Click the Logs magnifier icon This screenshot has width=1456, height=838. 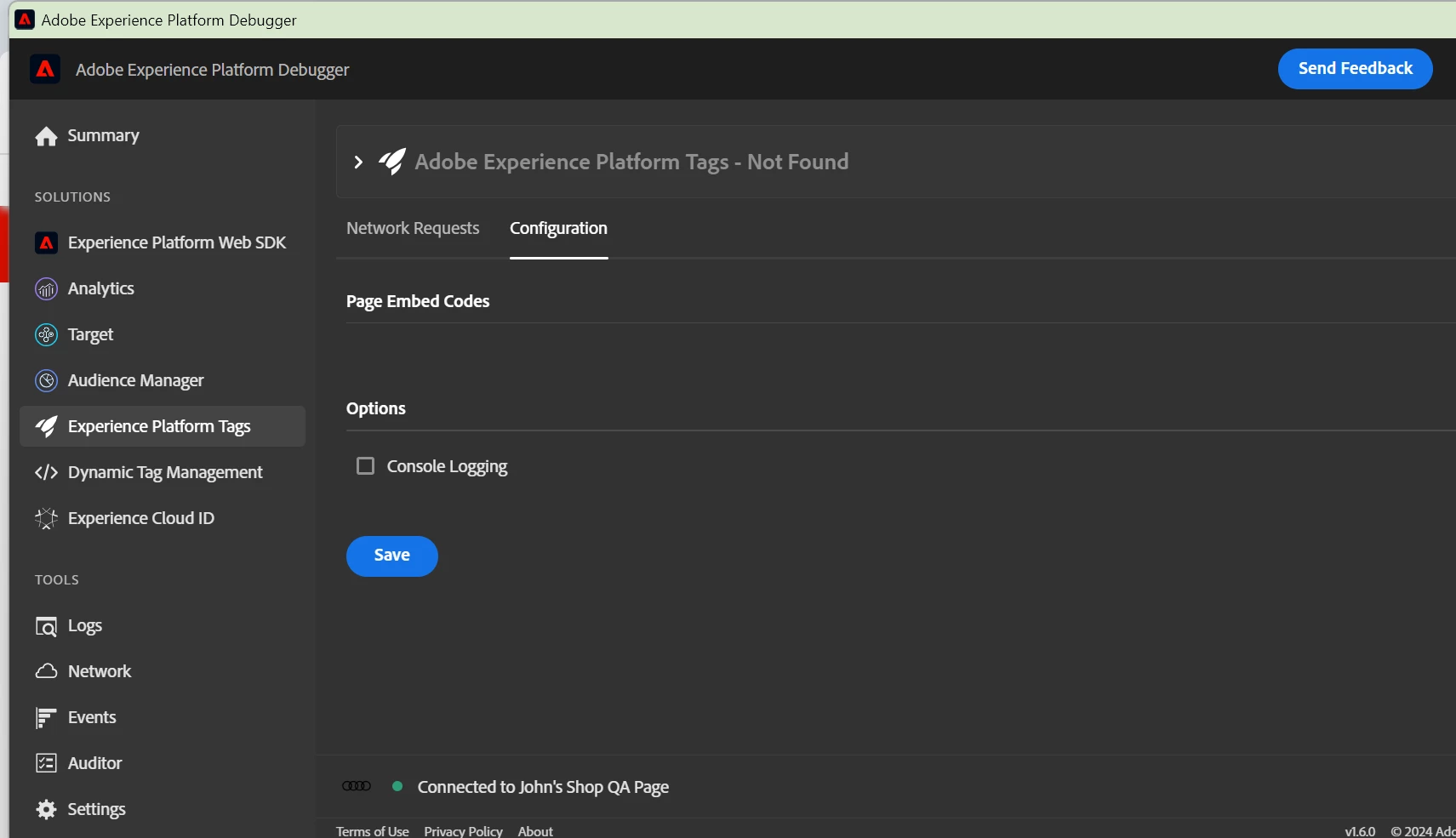pos(47,627)
